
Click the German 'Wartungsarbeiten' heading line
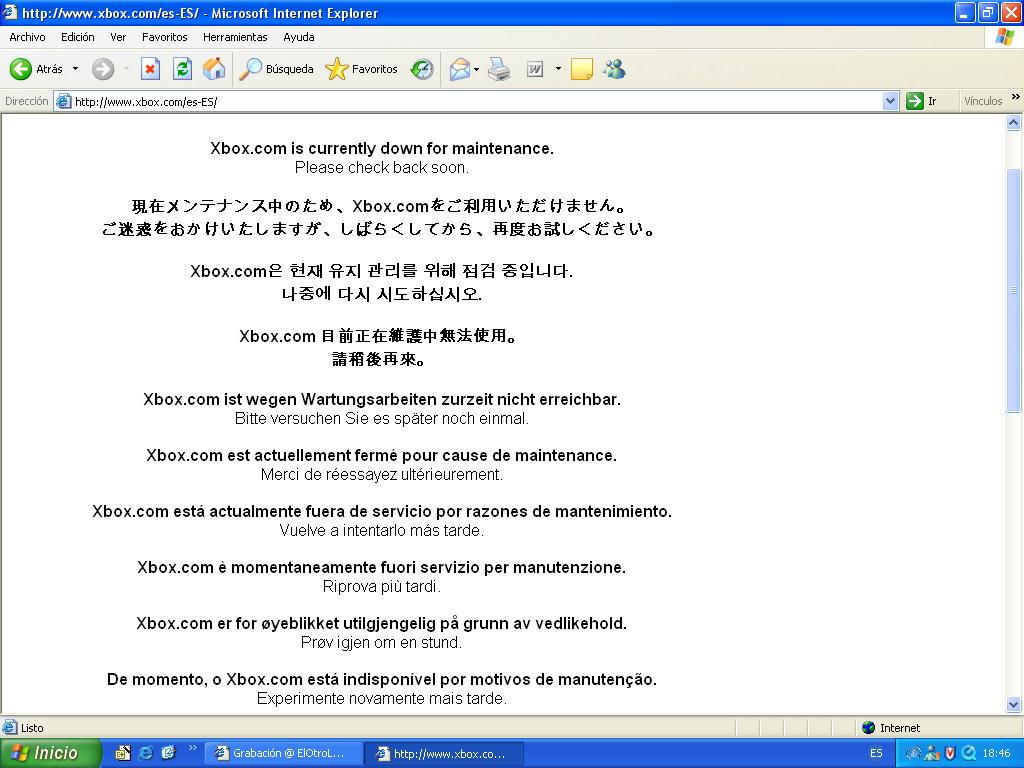[x=381, y=399]
